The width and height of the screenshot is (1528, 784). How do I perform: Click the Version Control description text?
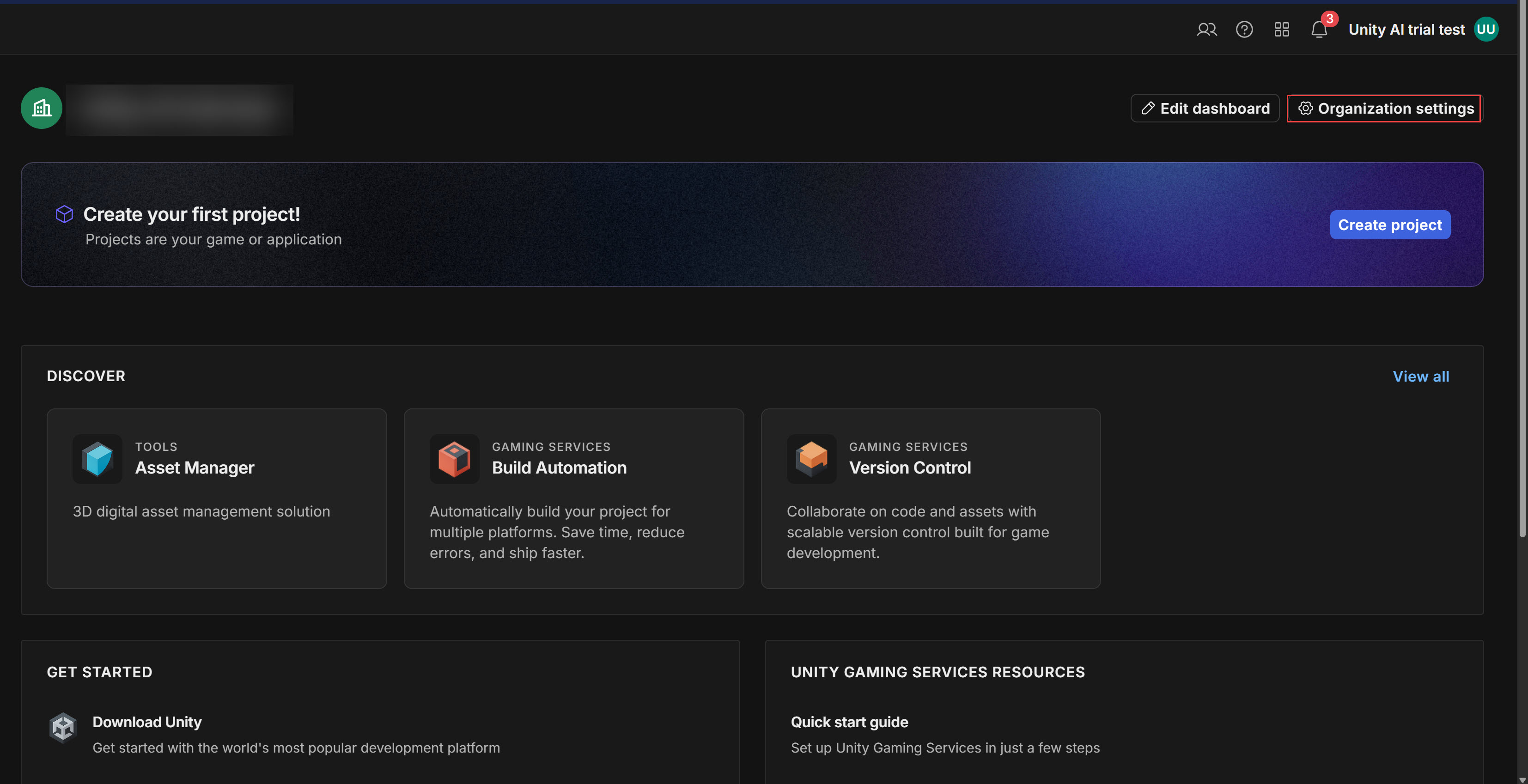click(918, 532)
